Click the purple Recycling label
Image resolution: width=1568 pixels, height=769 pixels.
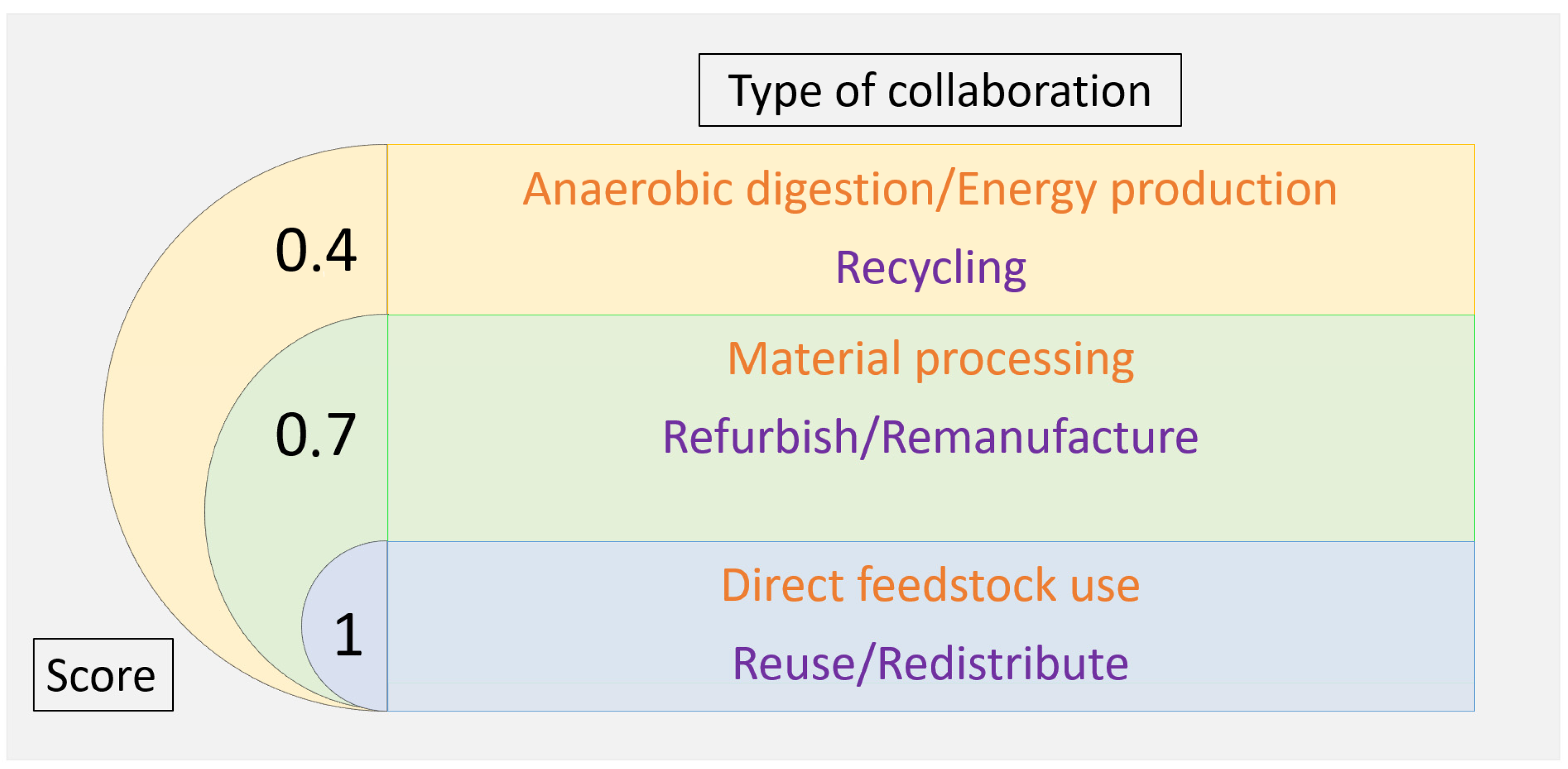pos(931,268)
